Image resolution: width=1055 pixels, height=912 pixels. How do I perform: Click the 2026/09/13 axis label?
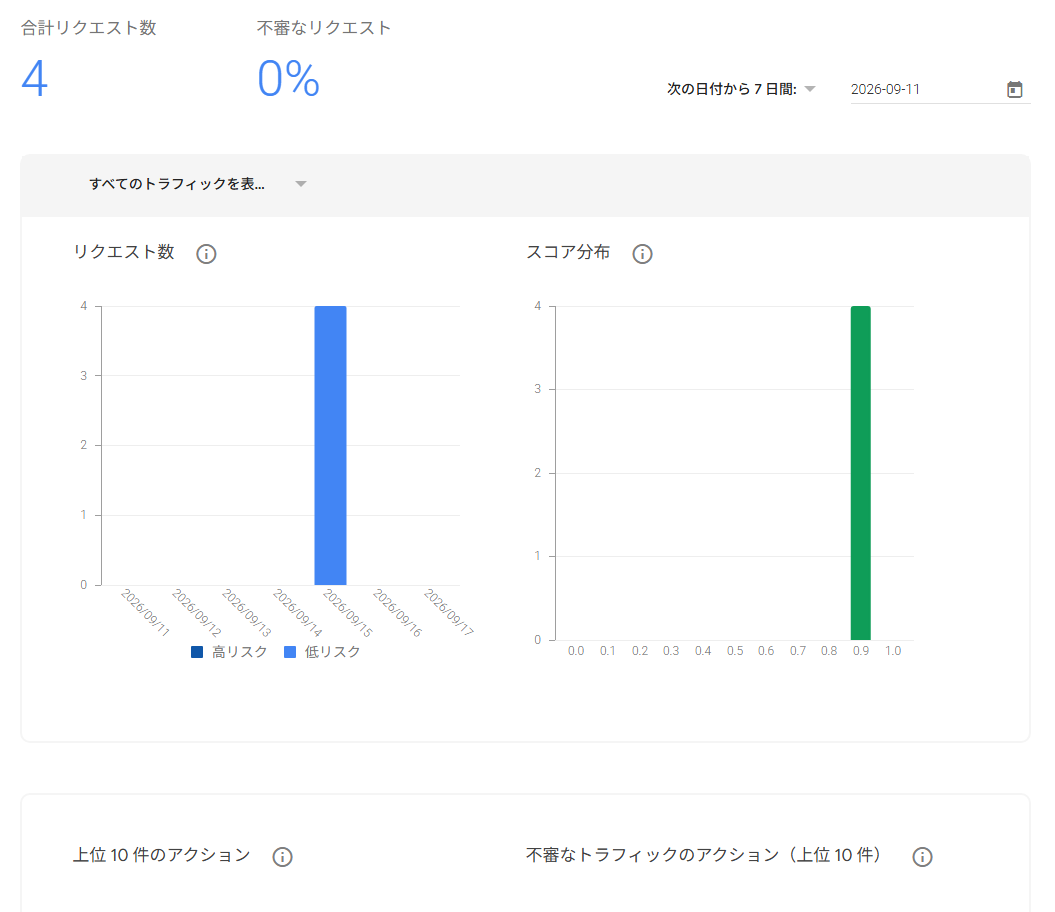247,612
